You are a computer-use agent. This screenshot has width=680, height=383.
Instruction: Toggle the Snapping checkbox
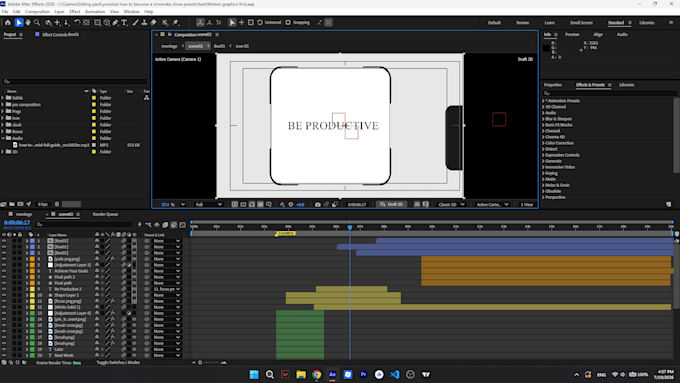click(x=288, y=23)
